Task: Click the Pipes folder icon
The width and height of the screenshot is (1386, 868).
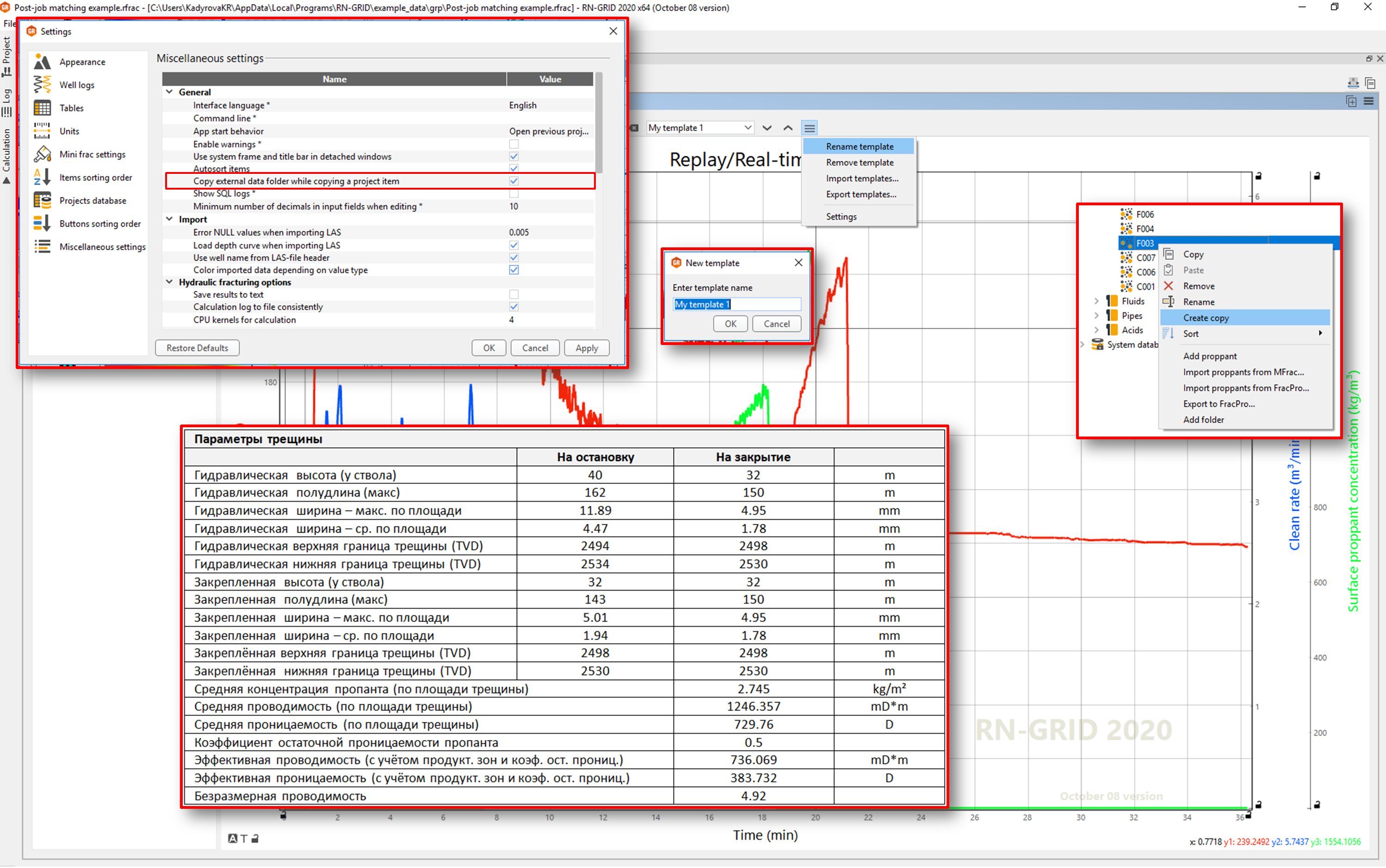Action: coord(1112,315)
